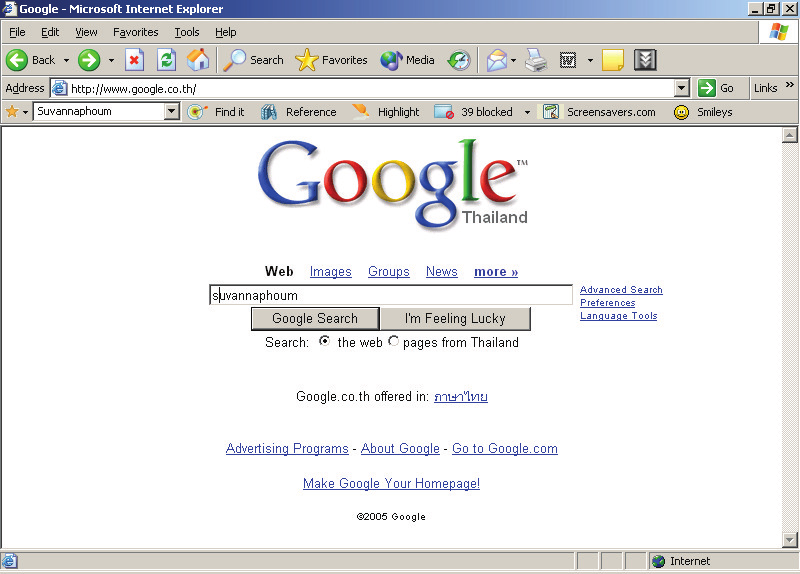Click the star icon on the search toolbar
Image resolution: width=800 pixels, height=574 pixels.
click(12, 111)
